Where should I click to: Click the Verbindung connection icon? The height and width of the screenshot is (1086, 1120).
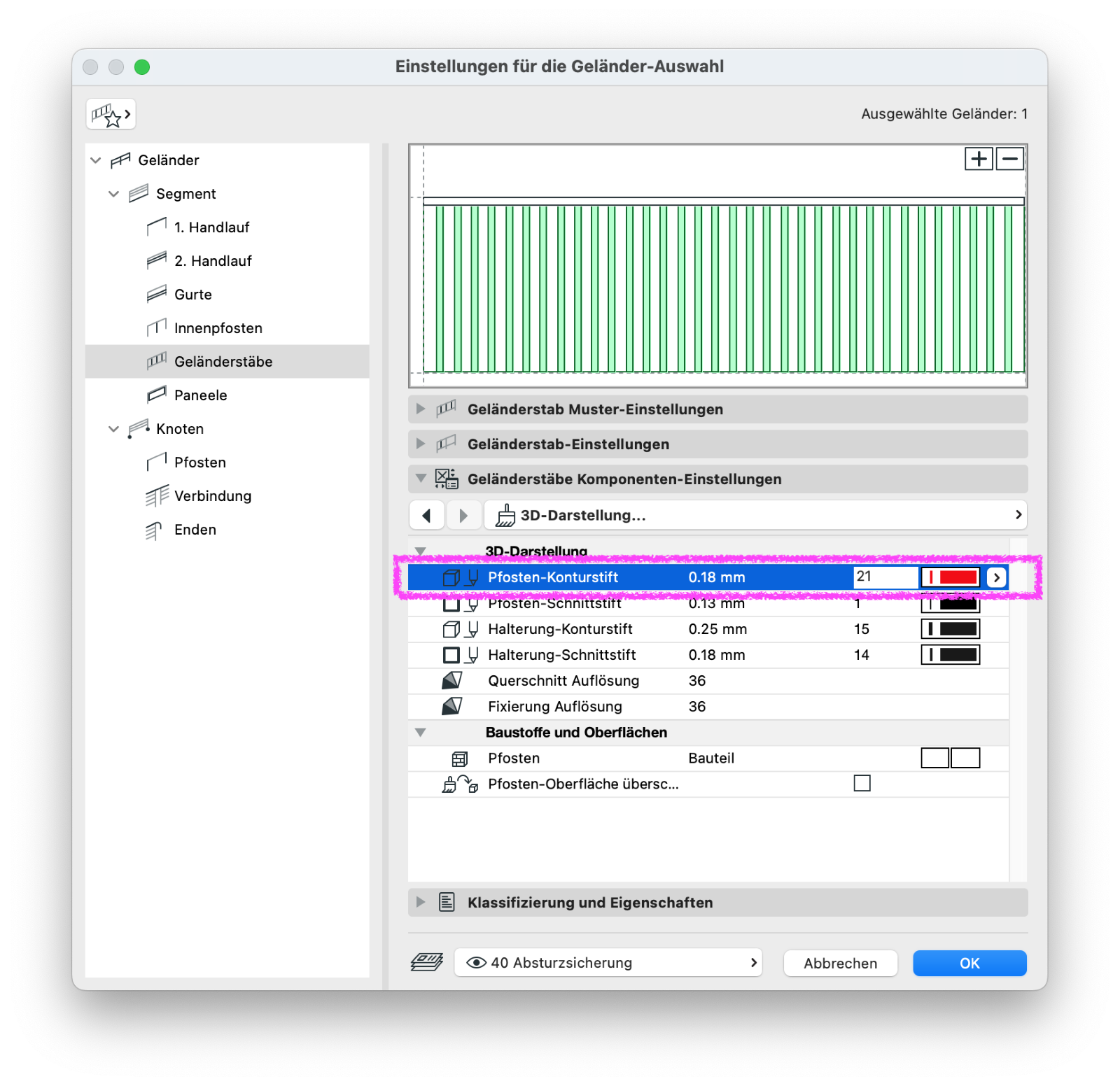157,496
